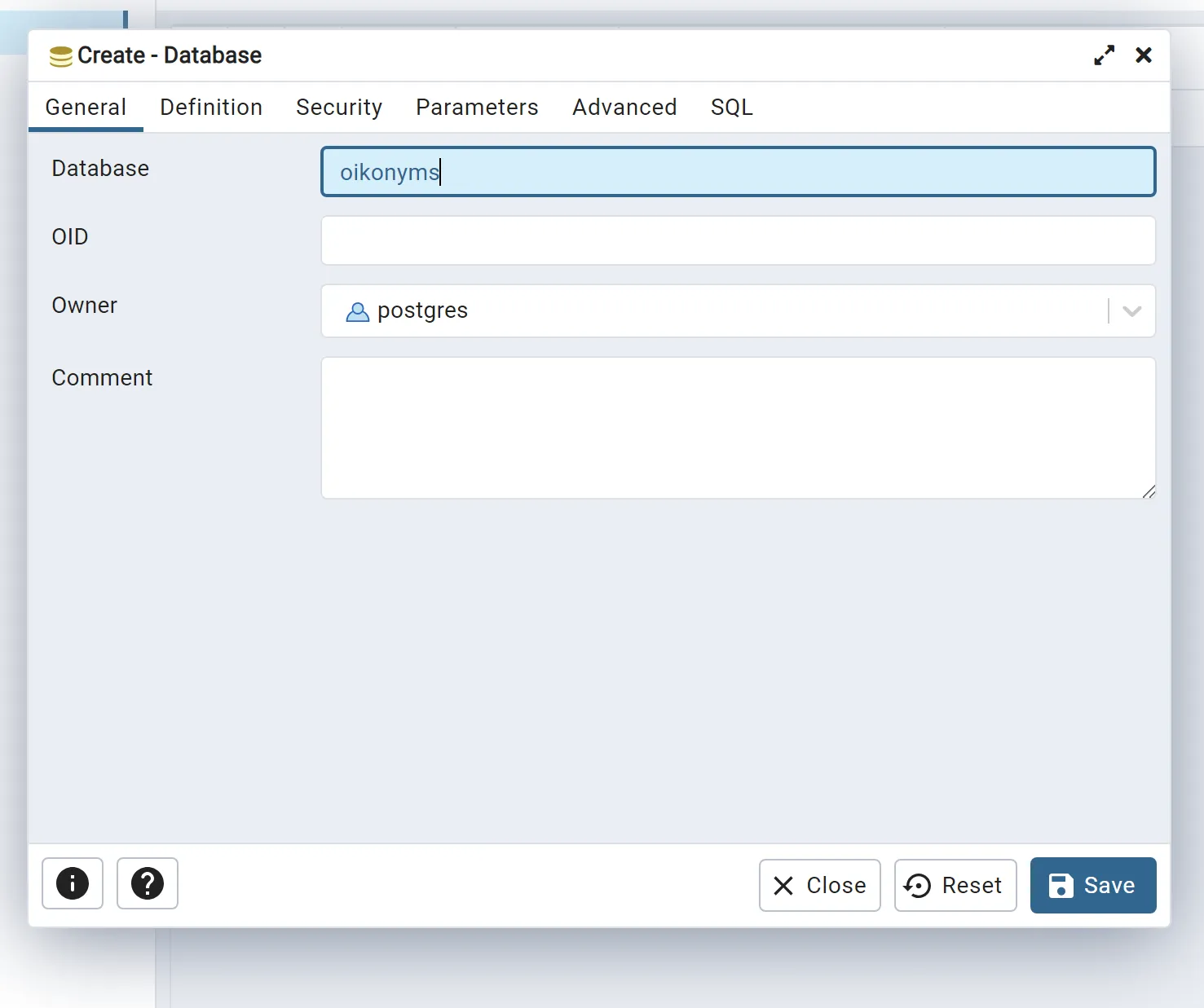Go to the Security tab
The image size is (1204, 1008).
coord(339,108)
